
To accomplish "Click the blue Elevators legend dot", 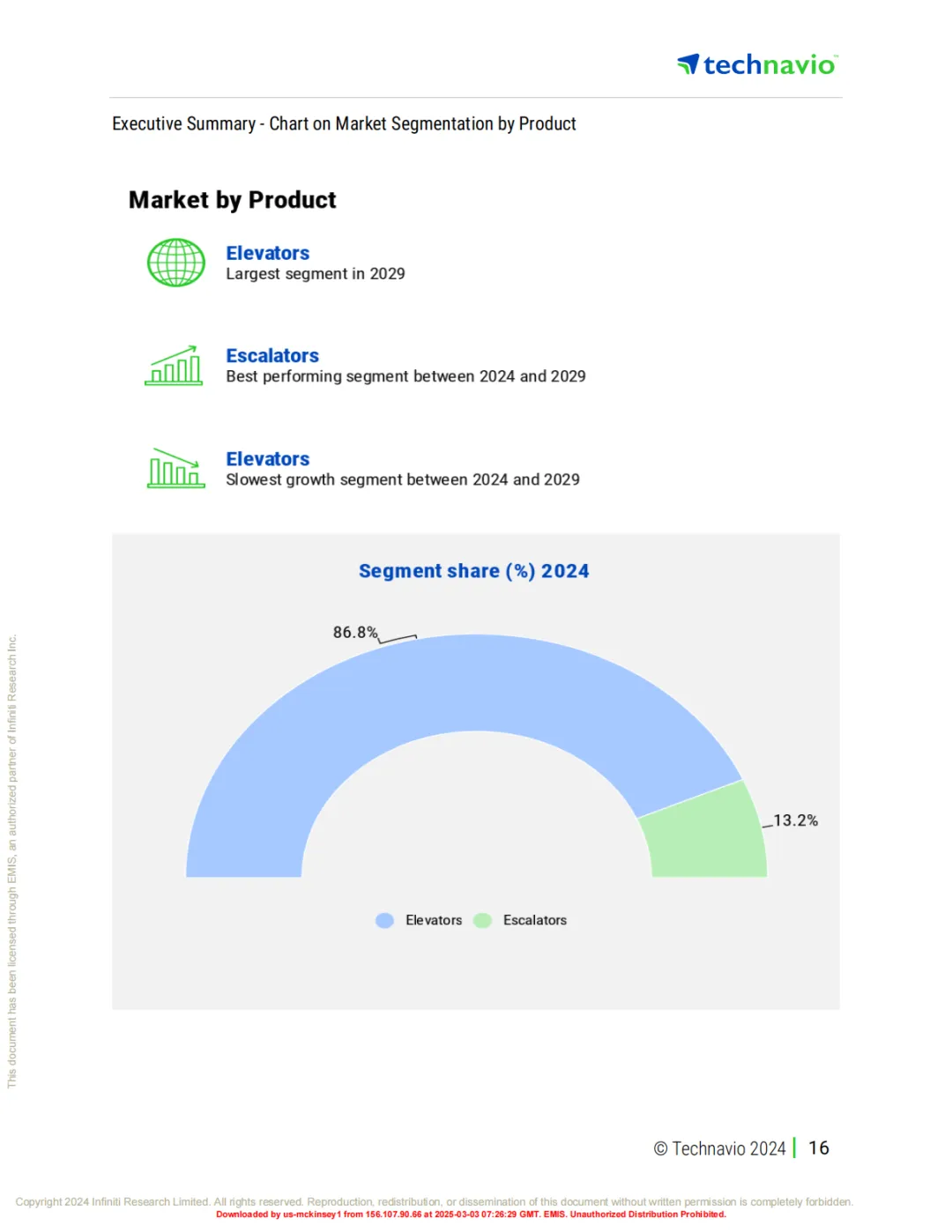I will (x=384, y=920).
